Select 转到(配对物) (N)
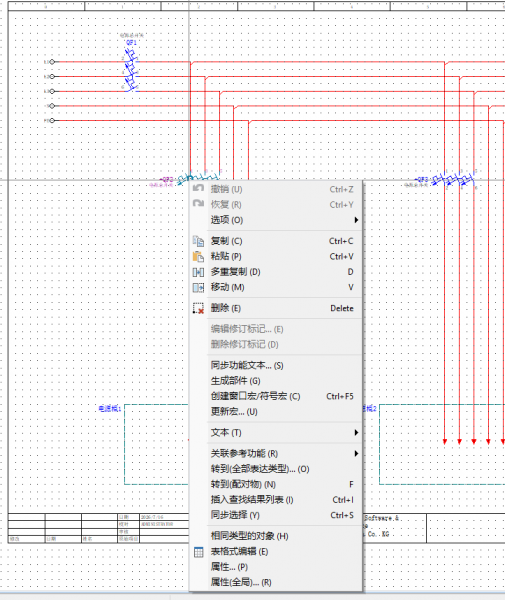505x600 pixels. (276, 484)
